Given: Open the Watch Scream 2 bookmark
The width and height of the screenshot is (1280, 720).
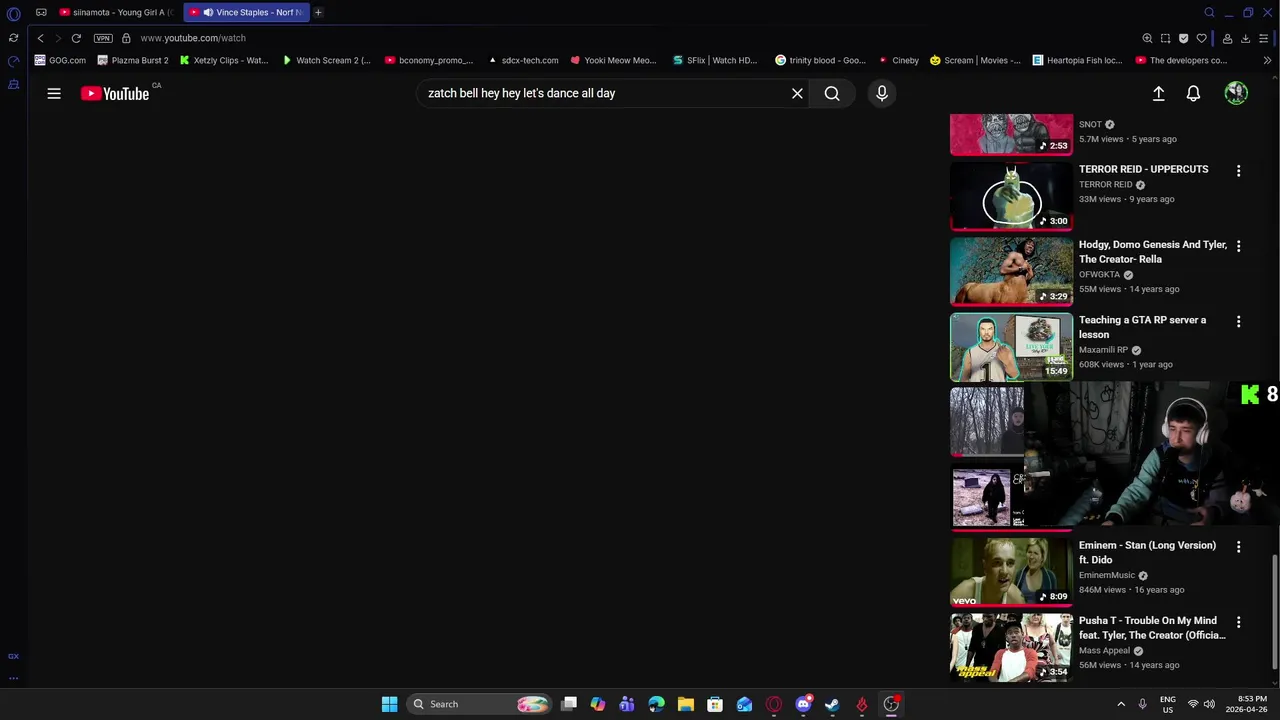Looking at the screenshot, I should click(326, 60).
